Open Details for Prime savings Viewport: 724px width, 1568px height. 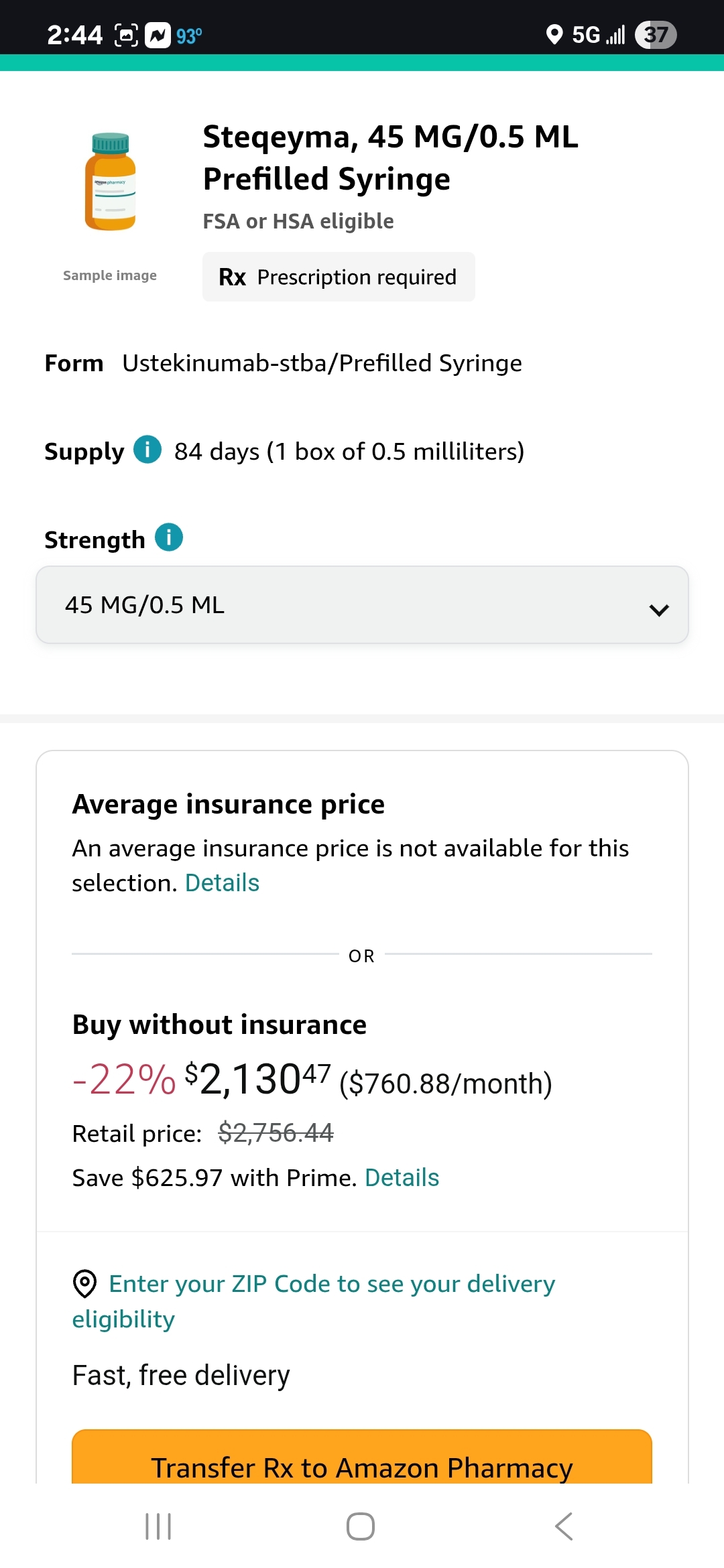[402, 1178]
